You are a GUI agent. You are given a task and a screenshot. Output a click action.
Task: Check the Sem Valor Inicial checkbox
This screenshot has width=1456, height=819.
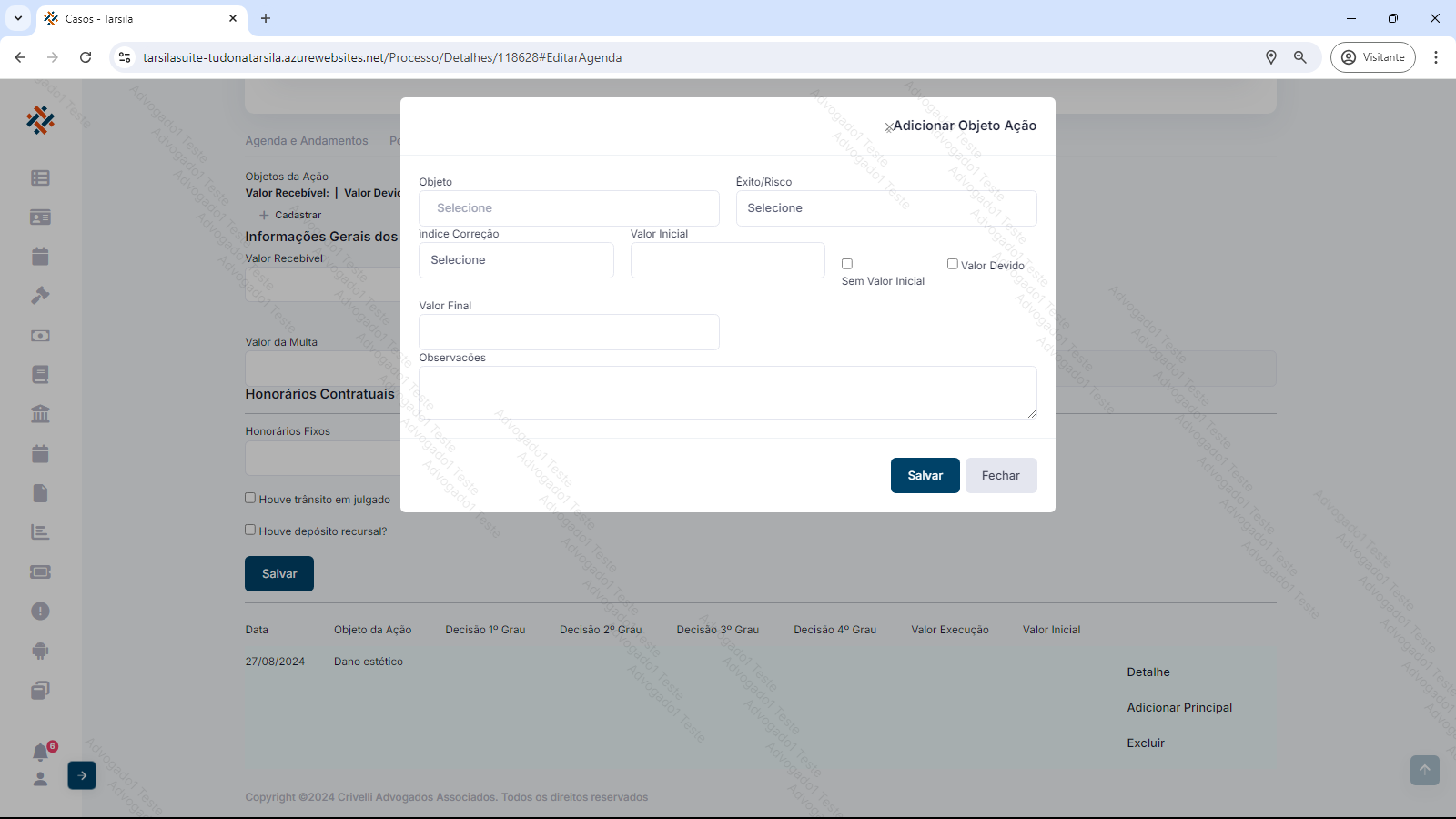coord(847,264)
